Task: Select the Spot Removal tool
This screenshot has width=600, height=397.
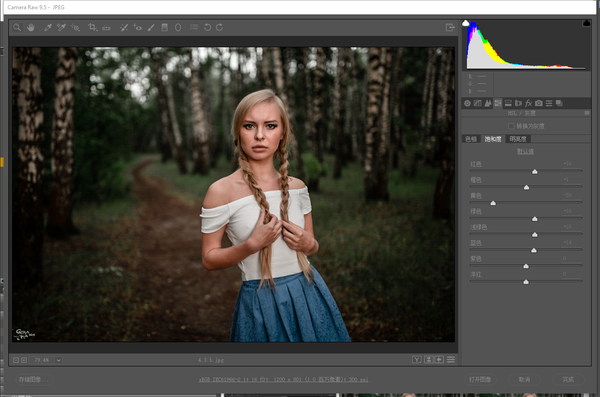Action: point(124,27)
